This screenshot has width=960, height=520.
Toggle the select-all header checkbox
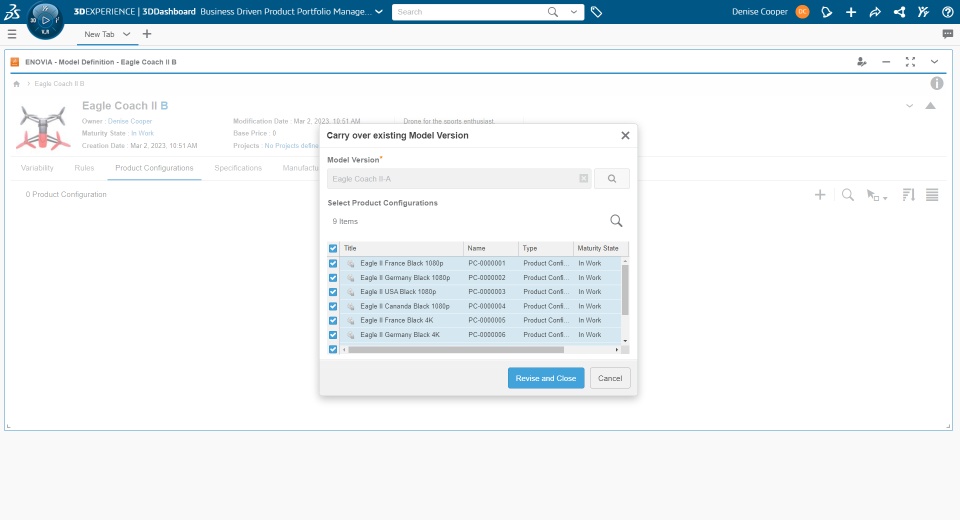point(333,249)
